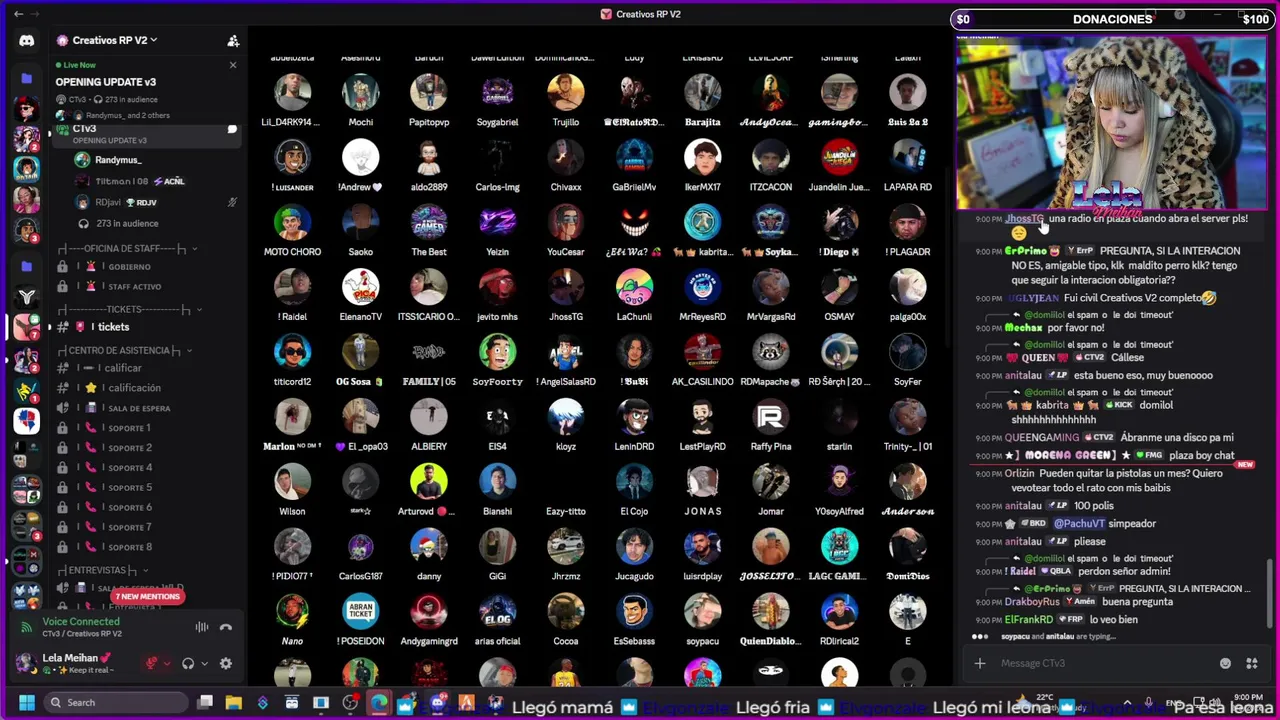1280x720 pixels.
Task: Click audience member The Best avatar
Action: pyautogui.click(x=429, y=222)
